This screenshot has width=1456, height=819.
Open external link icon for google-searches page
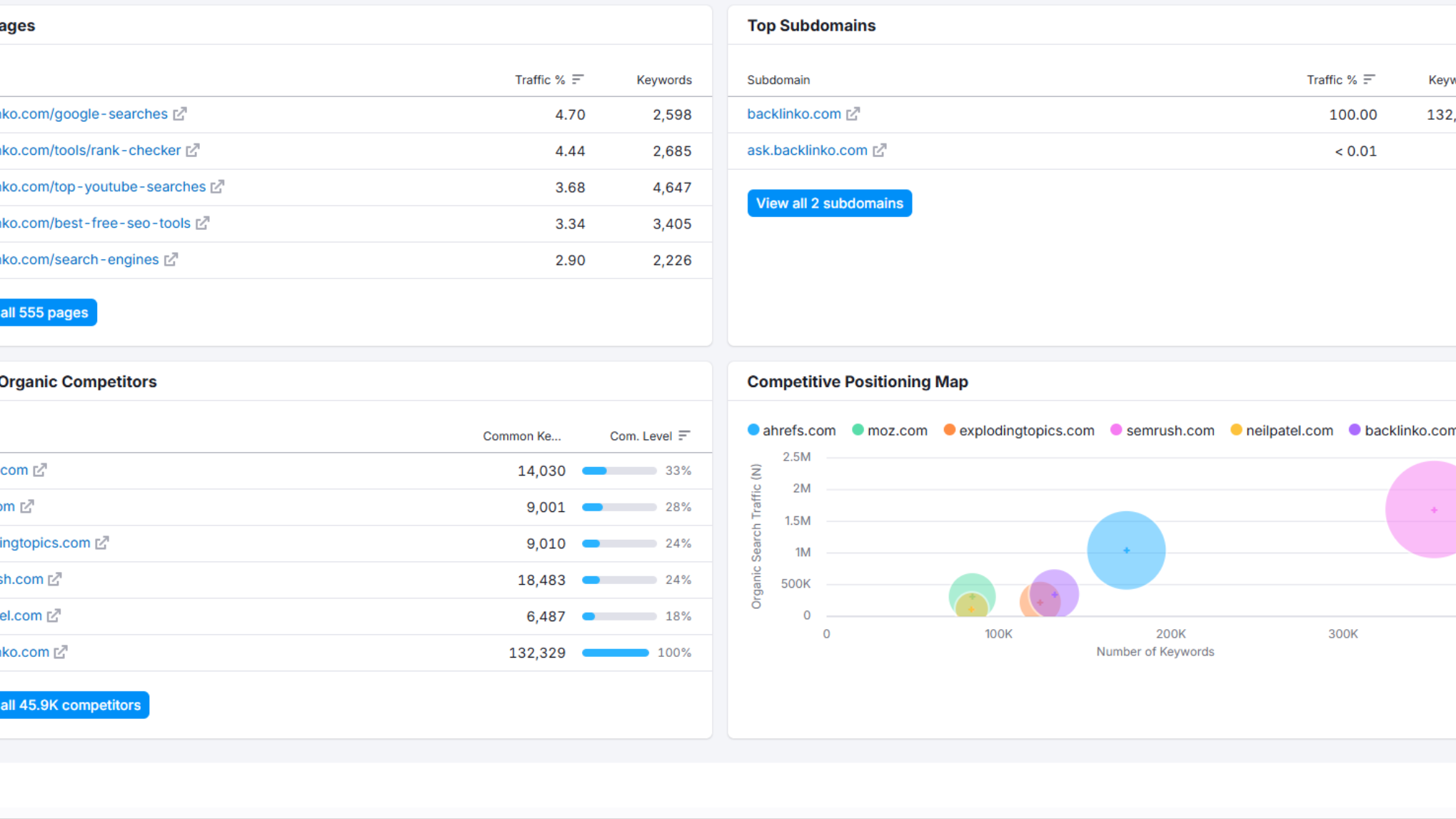pyautogui.click(x=180, y=114)
